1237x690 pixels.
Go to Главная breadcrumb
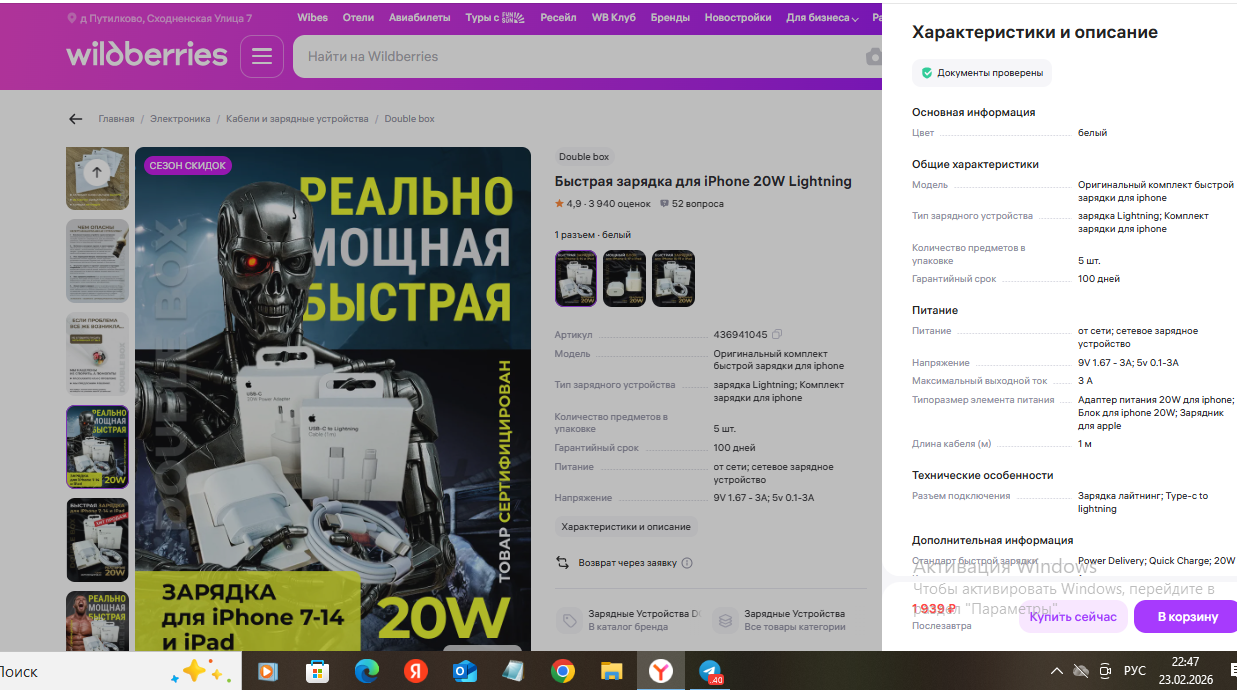[x=116, y=119]
